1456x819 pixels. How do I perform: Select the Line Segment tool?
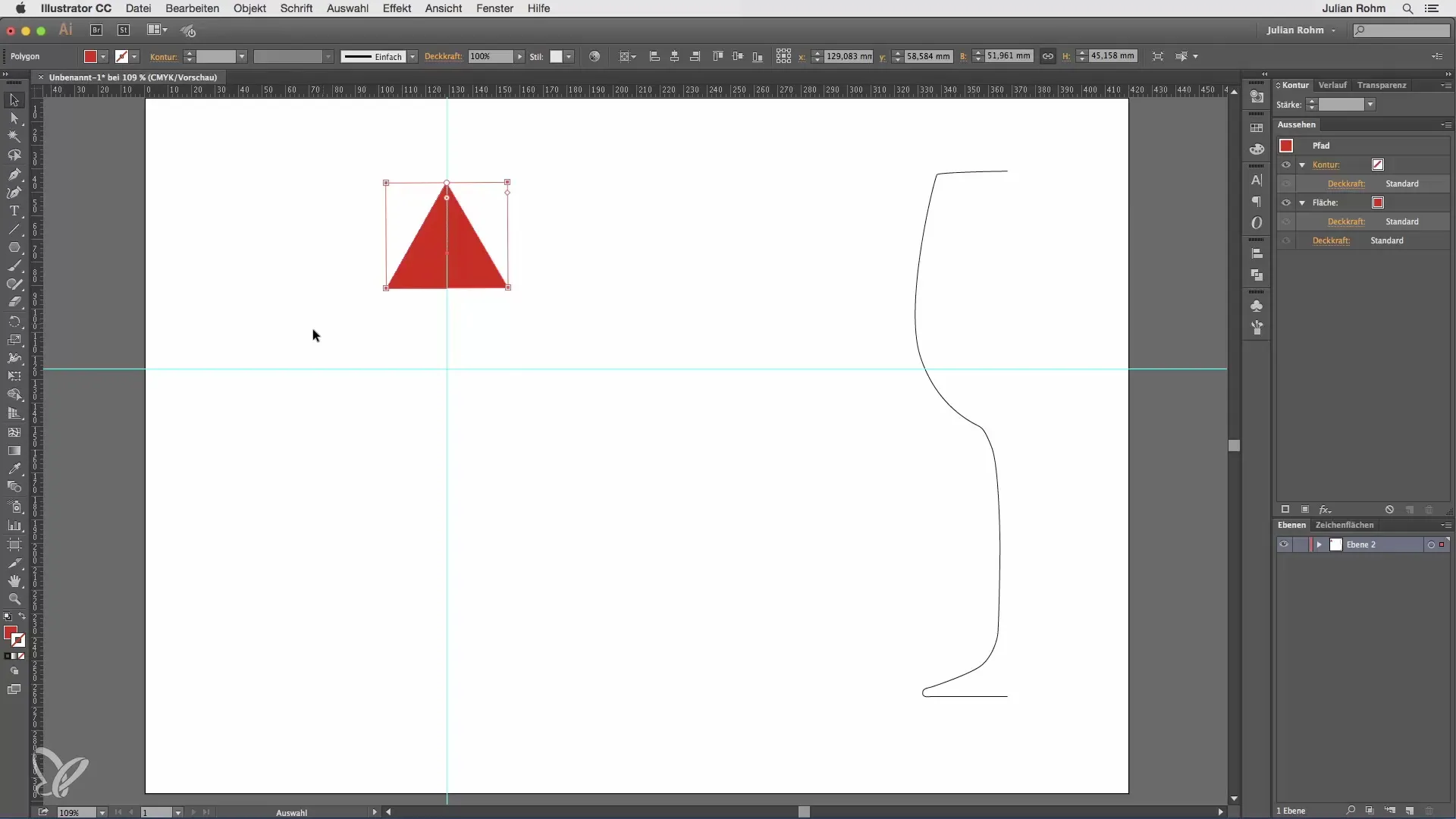click(14, 229)
